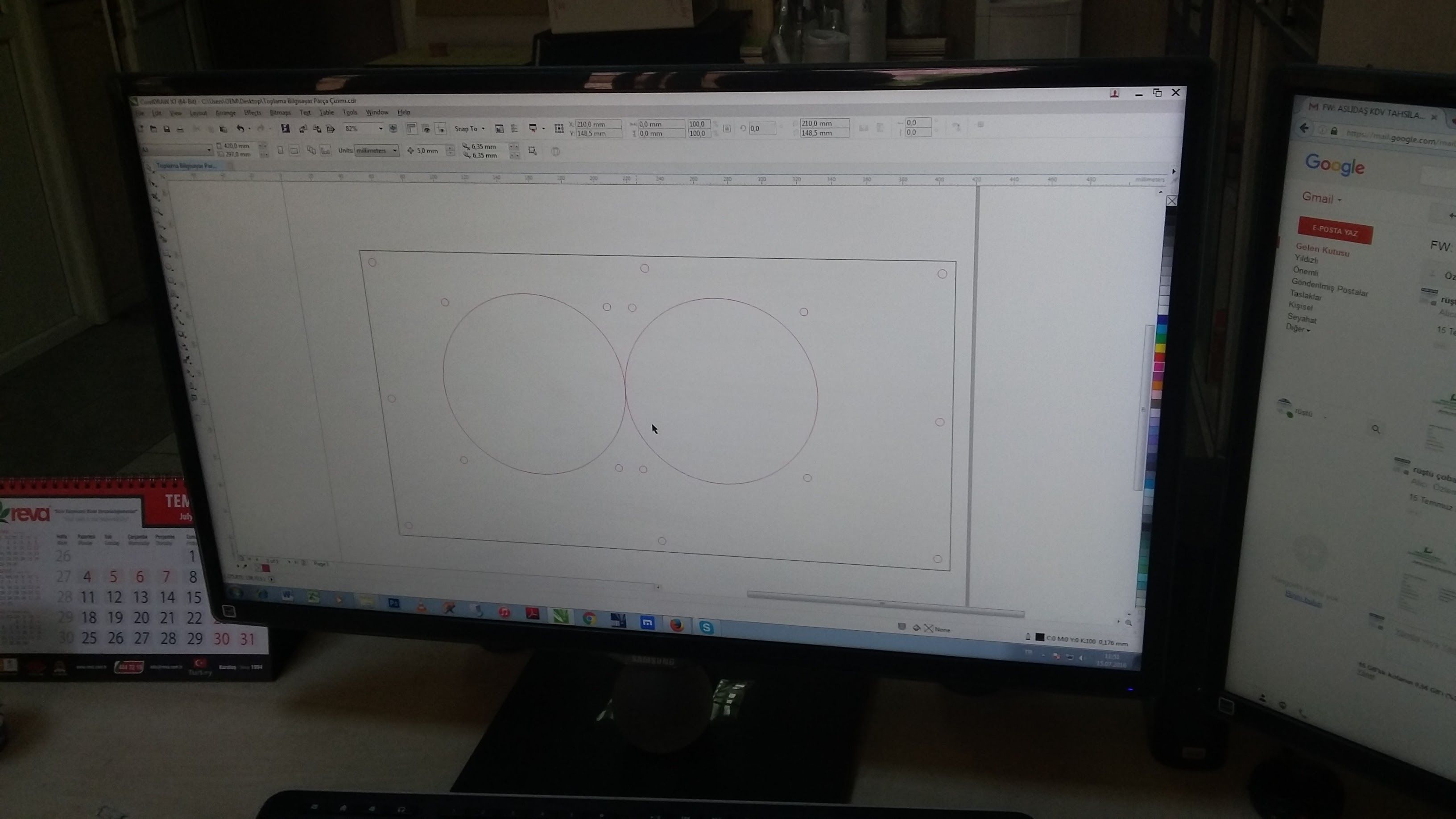This screenshot has width=1456, height=819.
Task: Toggle Show Rulers button
Action: pyautogui.click(x=411, y=129)
